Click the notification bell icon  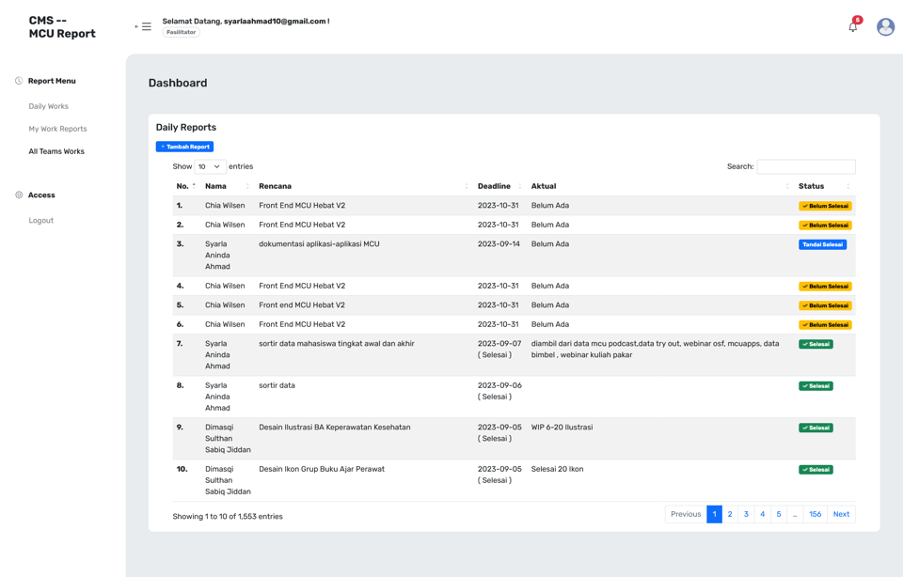[x=853, y=27]
